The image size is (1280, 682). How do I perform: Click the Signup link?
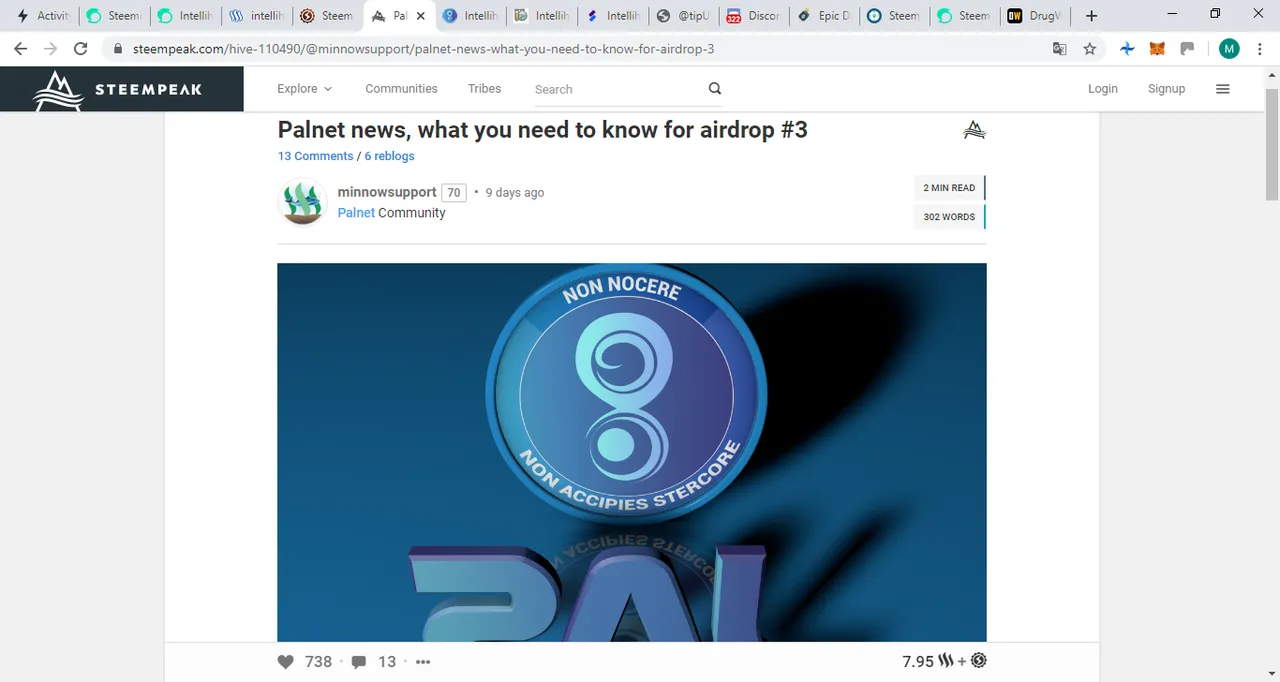1166,89
